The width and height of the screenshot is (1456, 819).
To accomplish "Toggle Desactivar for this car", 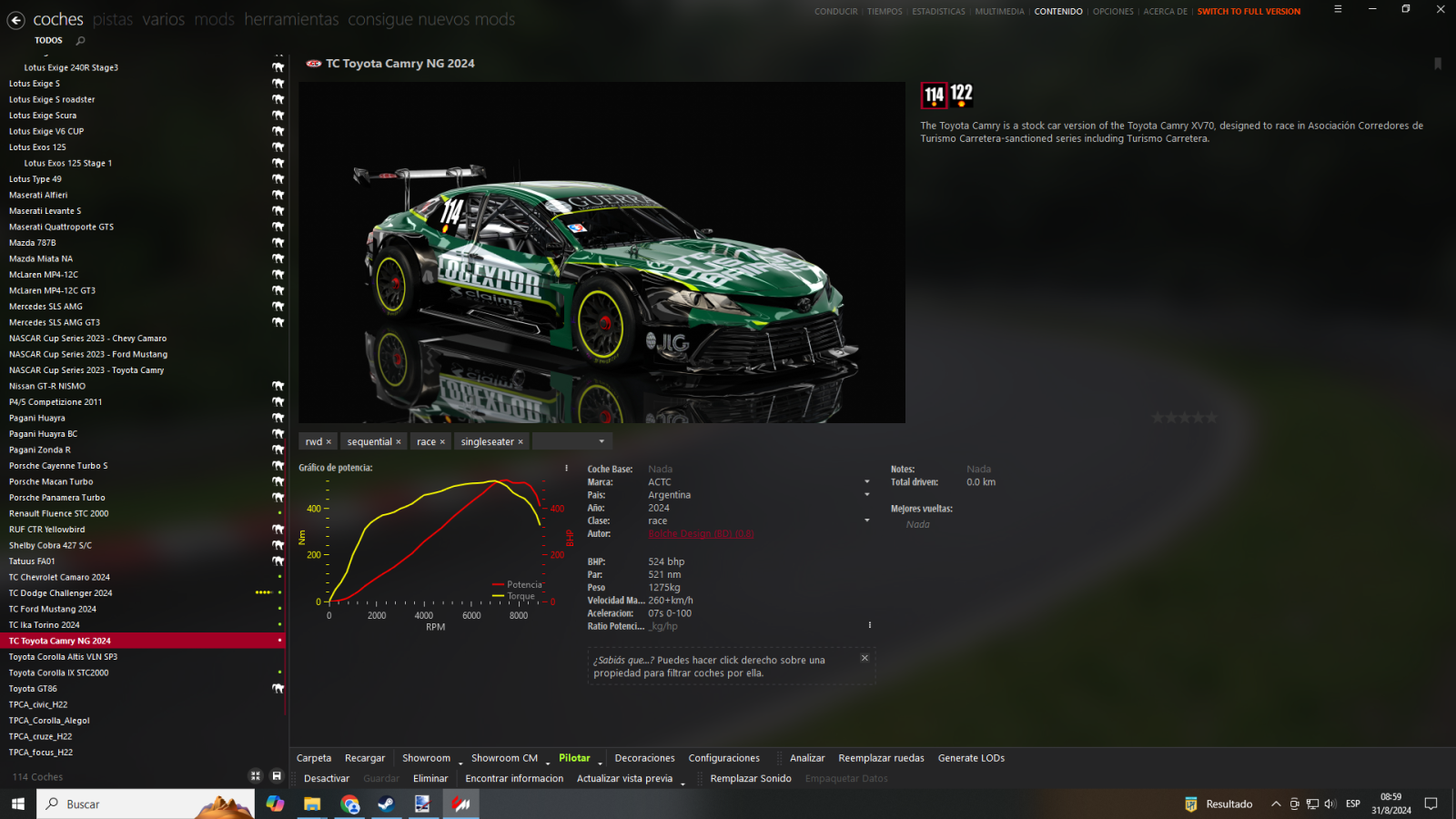I will [327, 779].
